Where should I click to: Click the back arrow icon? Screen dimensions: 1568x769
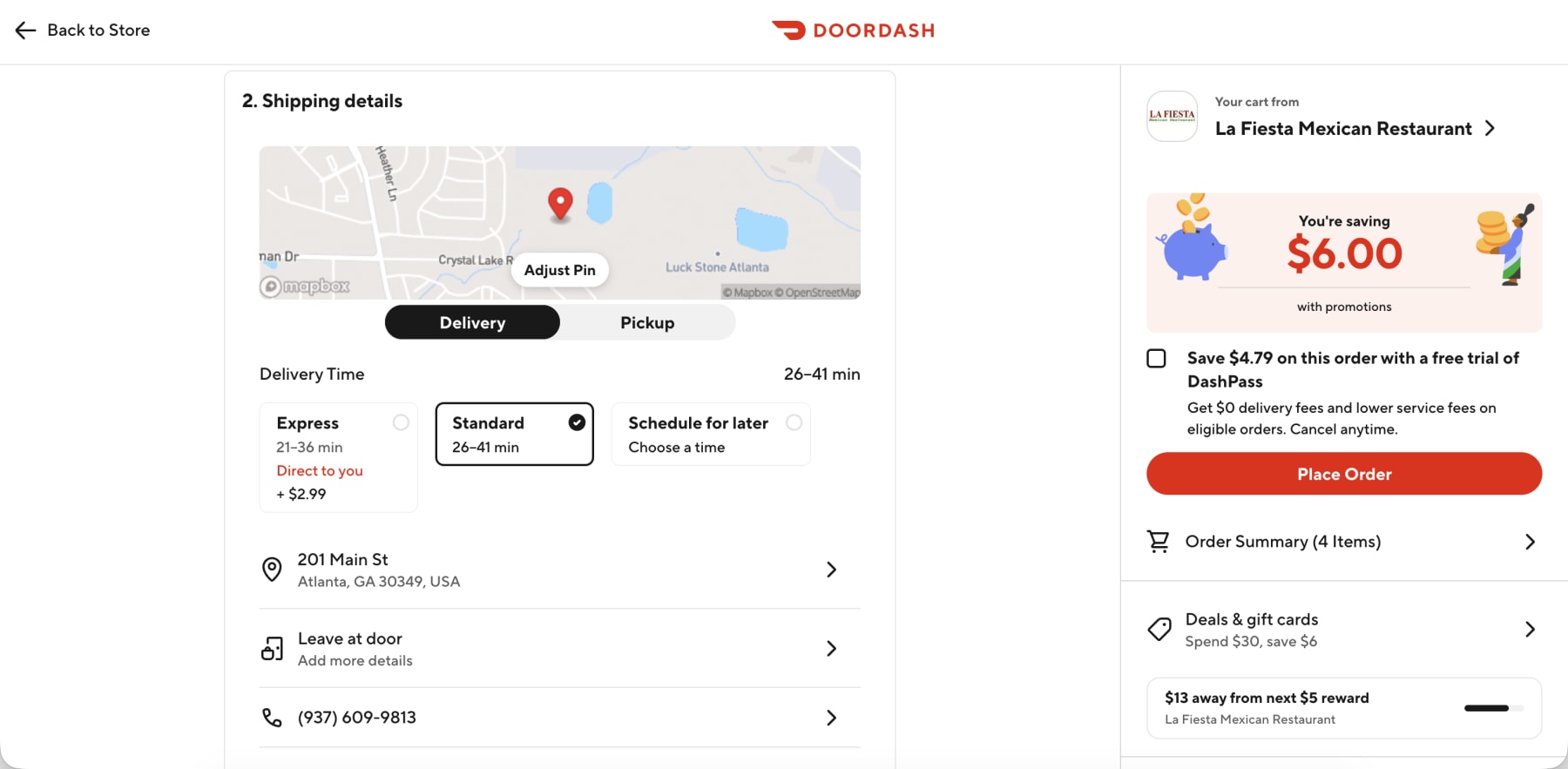point(25,30)
